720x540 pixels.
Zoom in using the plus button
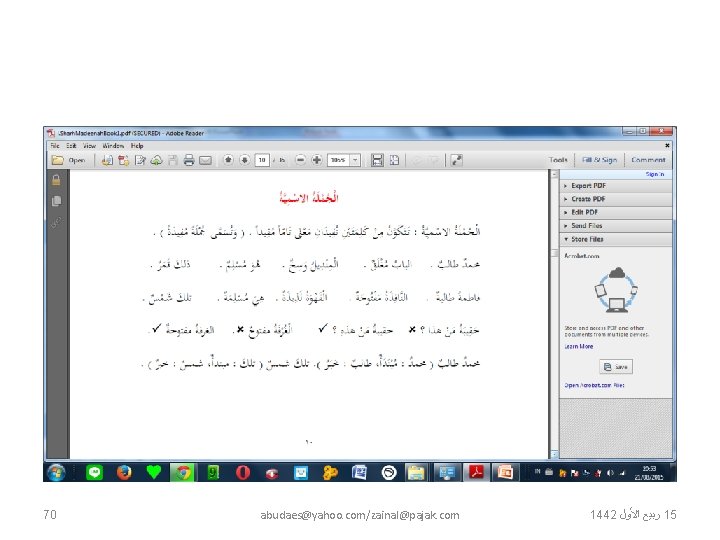(317, 160)
